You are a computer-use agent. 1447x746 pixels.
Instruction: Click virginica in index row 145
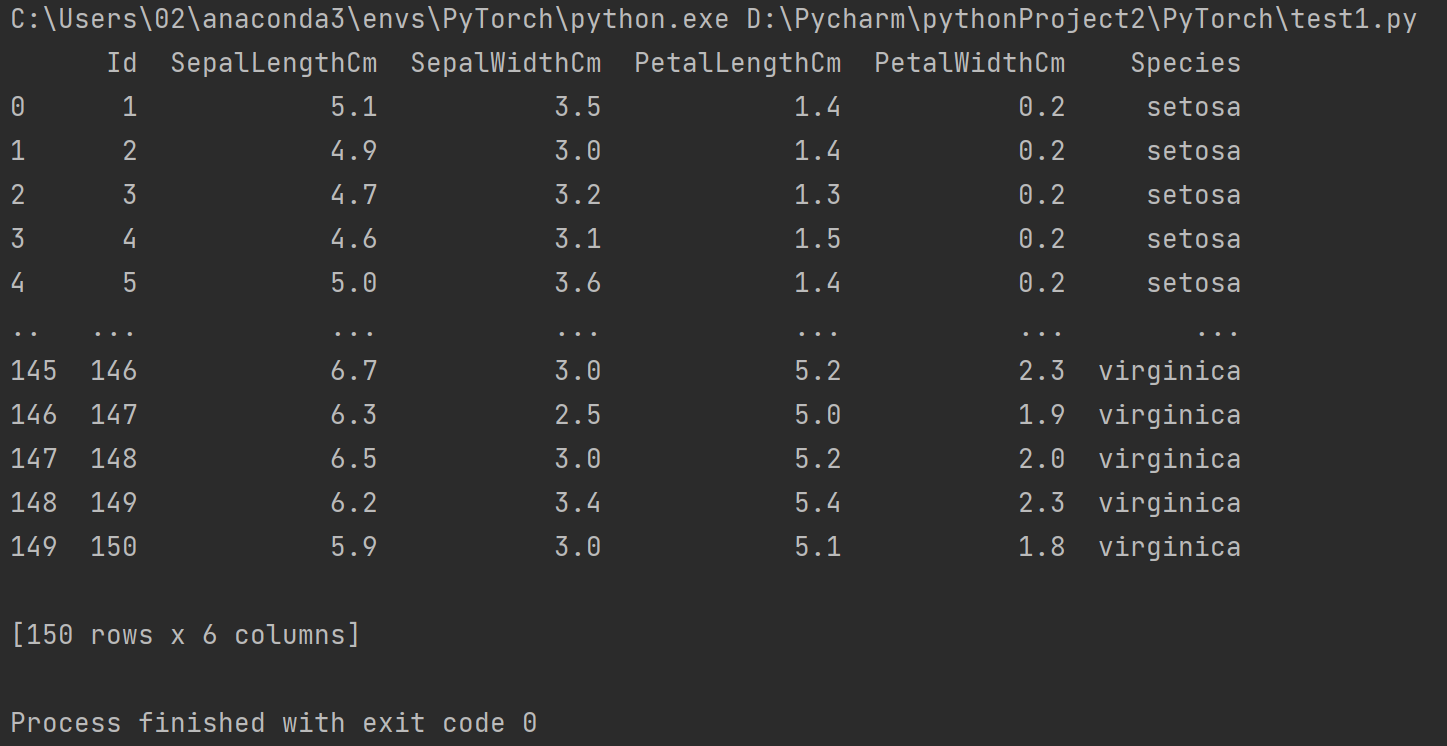1170,371
